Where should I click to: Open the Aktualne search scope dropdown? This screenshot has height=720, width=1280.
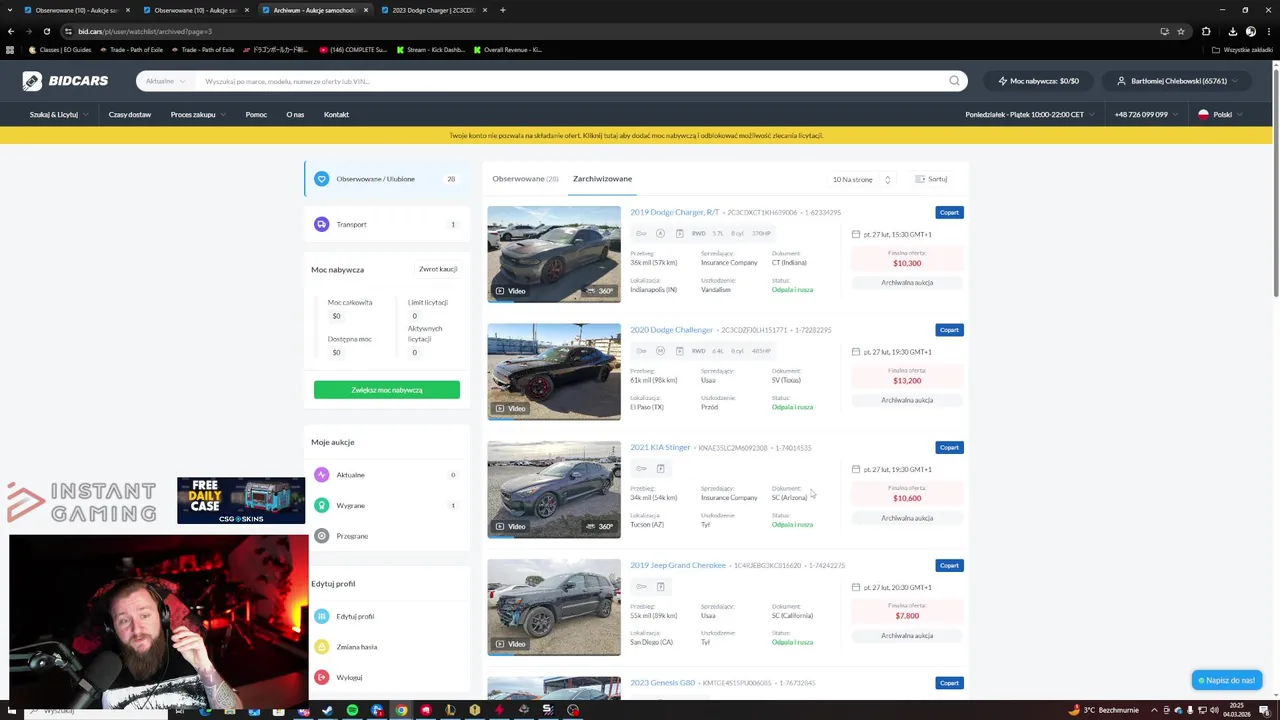(x=165, y=81)
